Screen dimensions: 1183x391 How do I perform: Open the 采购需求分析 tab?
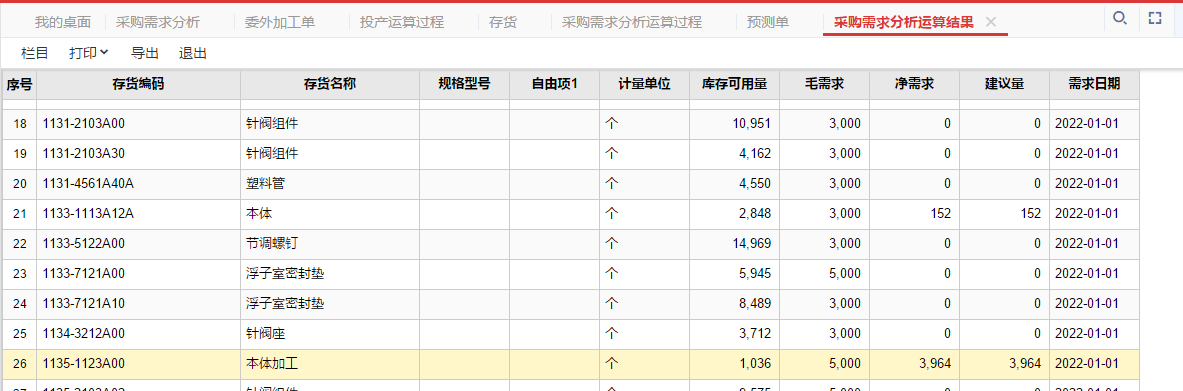click(x=158, y=22)
